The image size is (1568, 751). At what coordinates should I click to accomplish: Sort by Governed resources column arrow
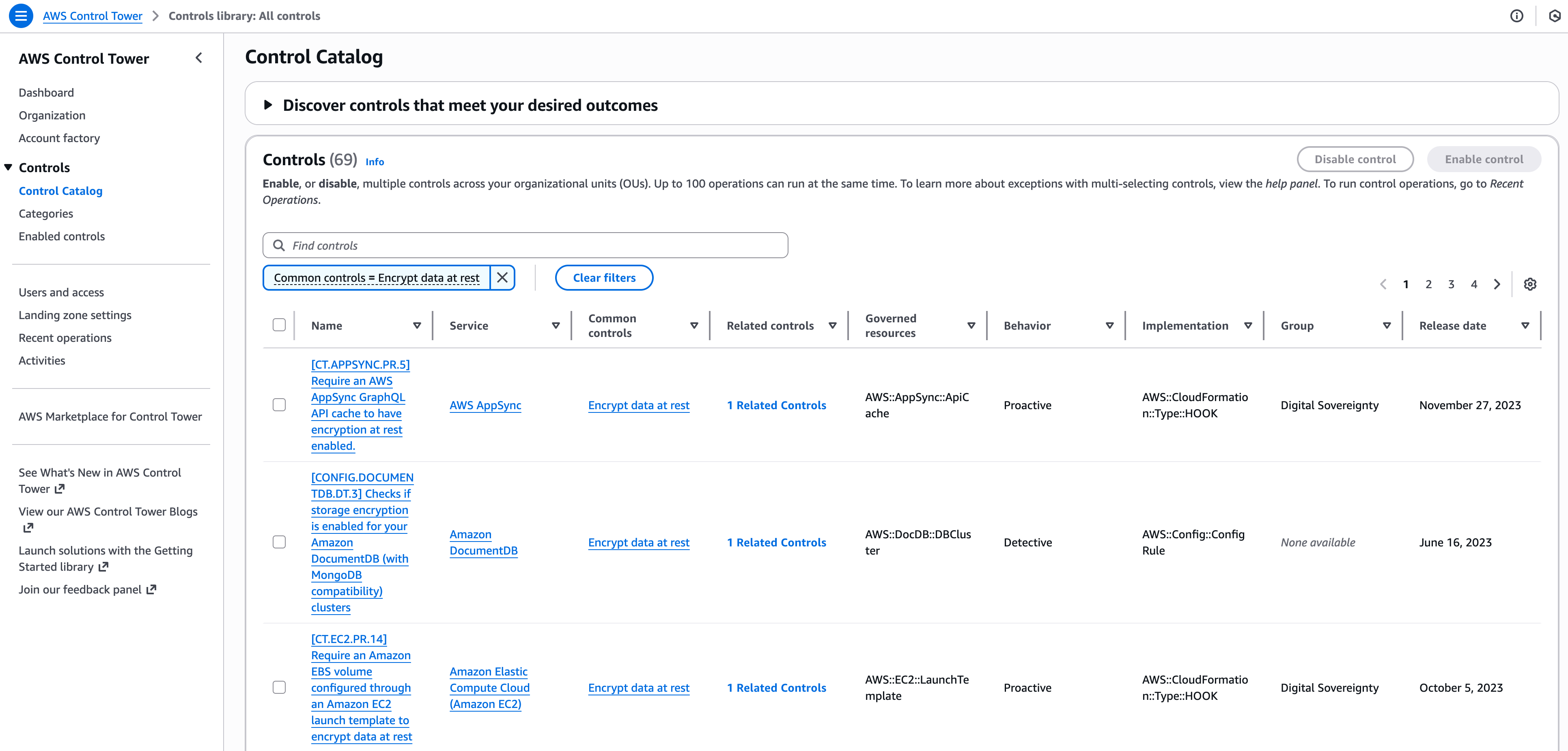971,326
